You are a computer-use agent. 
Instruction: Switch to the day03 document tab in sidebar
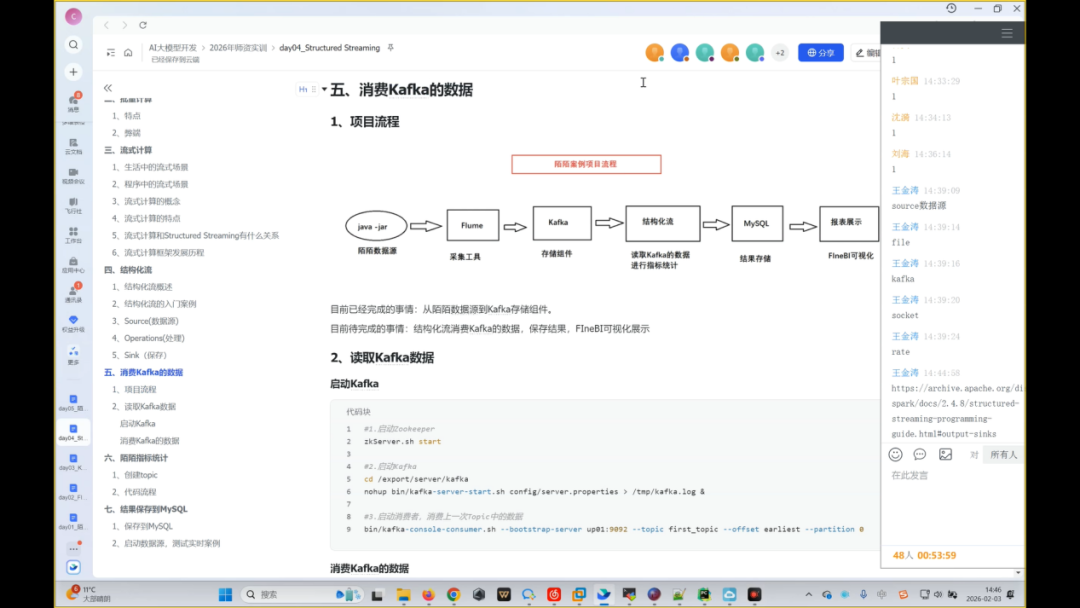pyautogui.click(x=73, y=462)
